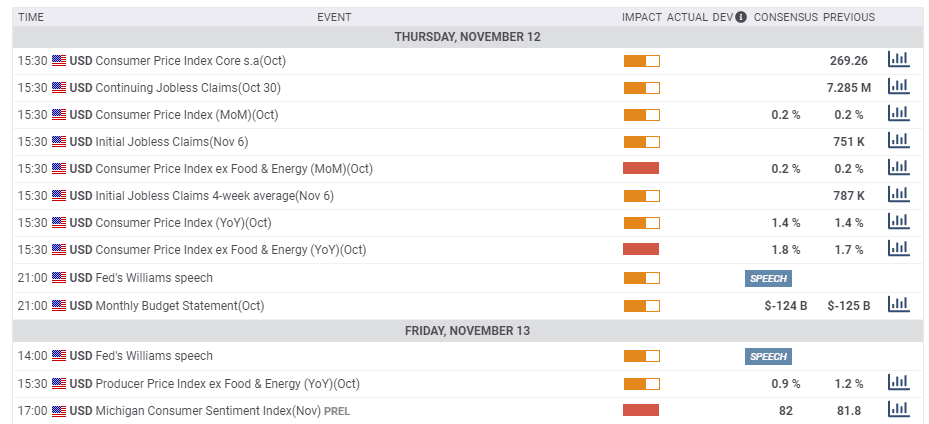
Task: Click the Thursday, November 12 date header
Action: click(x=467, y=37)
